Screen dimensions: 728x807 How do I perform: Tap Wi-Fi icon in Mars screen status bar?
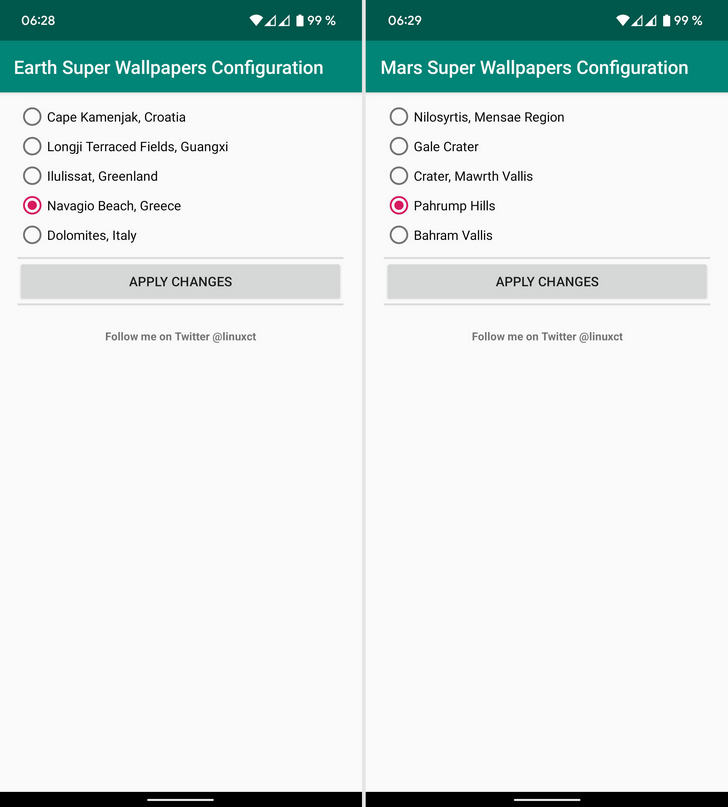tap(623, 21)
